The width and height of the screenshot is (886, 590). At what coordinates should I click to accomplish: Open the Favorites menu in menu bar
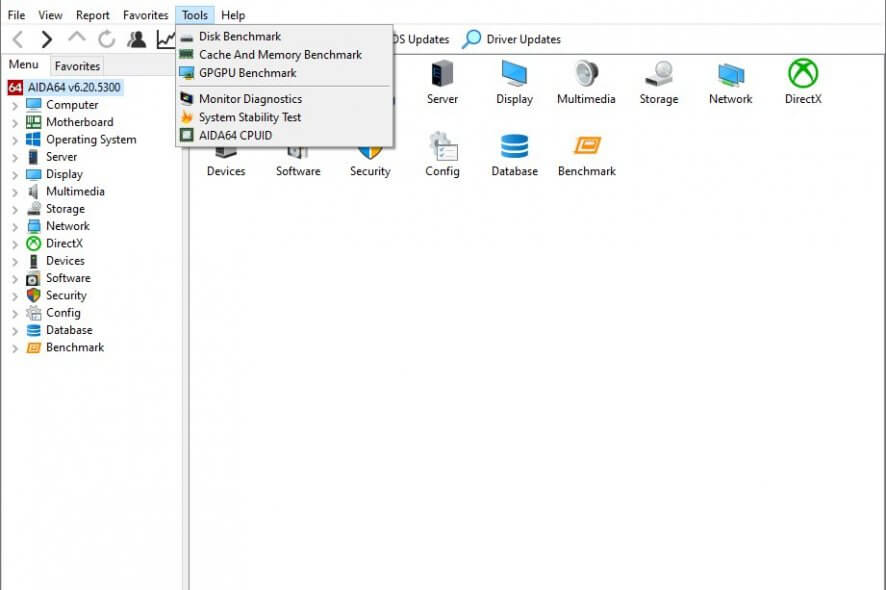pyautogui.click(x=146, y=15)
